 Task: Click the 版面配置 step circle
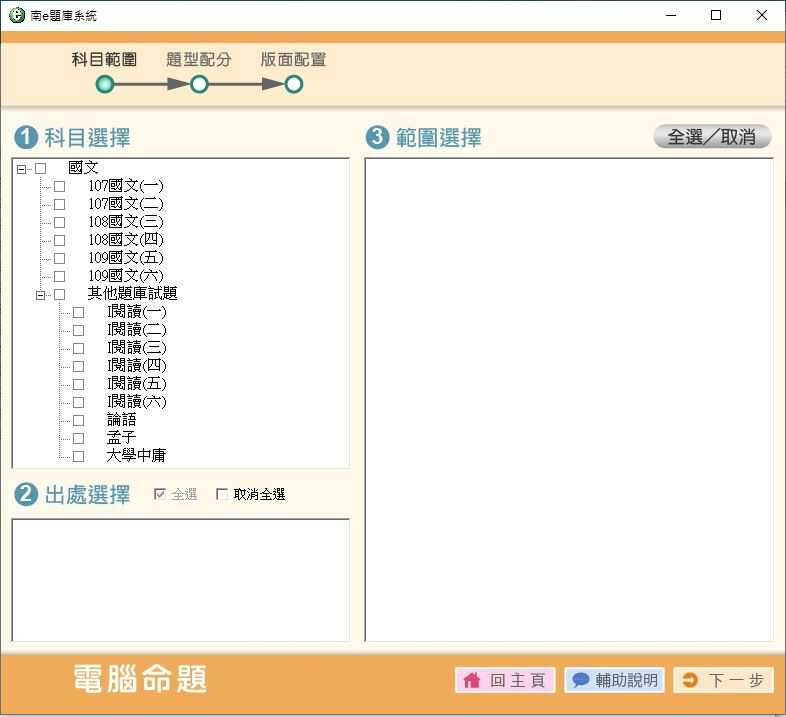pos(294,84)
